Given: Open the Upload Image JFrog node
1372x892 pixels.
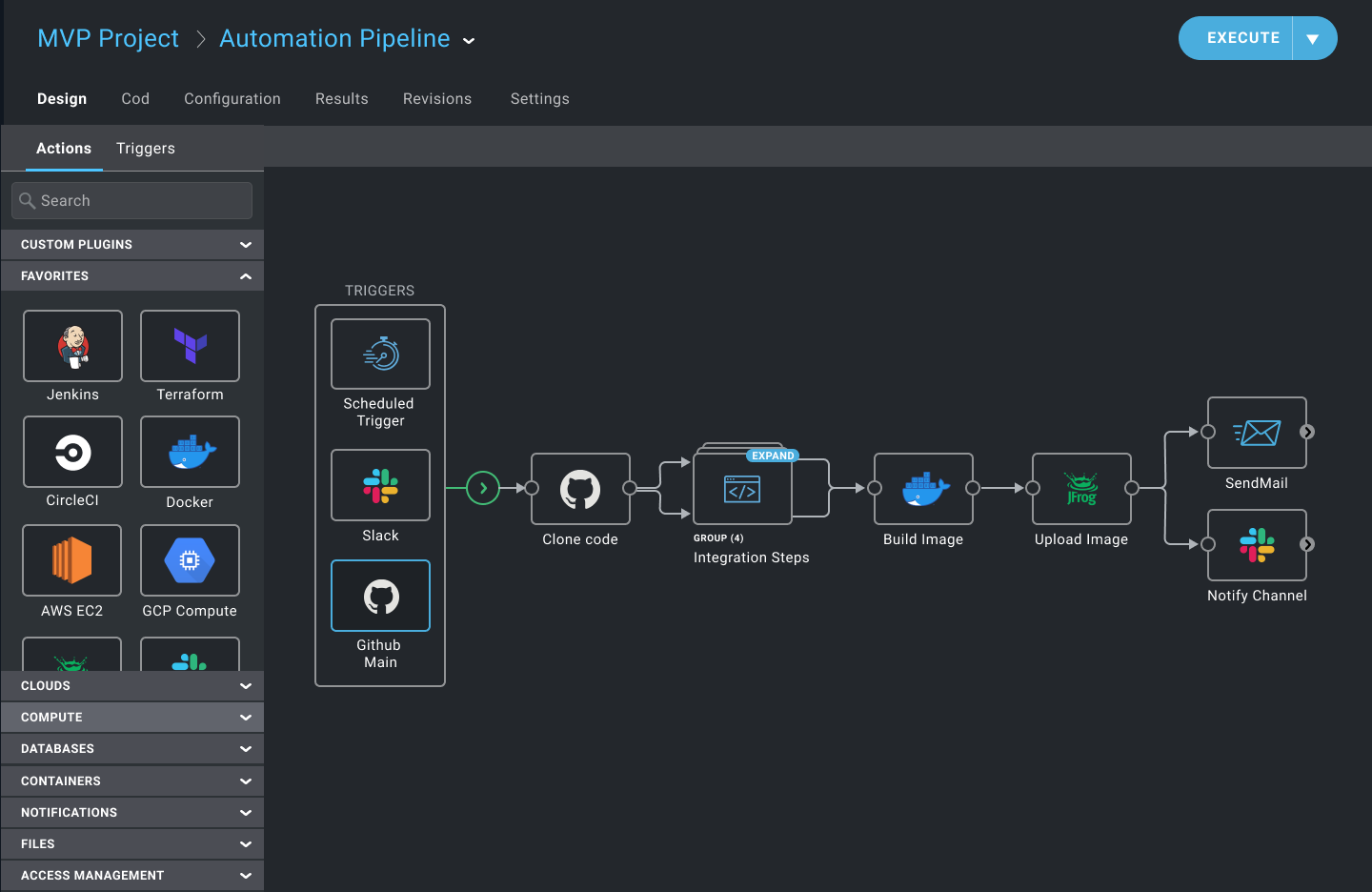Looking at the screenshot, I should pyautogui.click(x=1080, y=489).
